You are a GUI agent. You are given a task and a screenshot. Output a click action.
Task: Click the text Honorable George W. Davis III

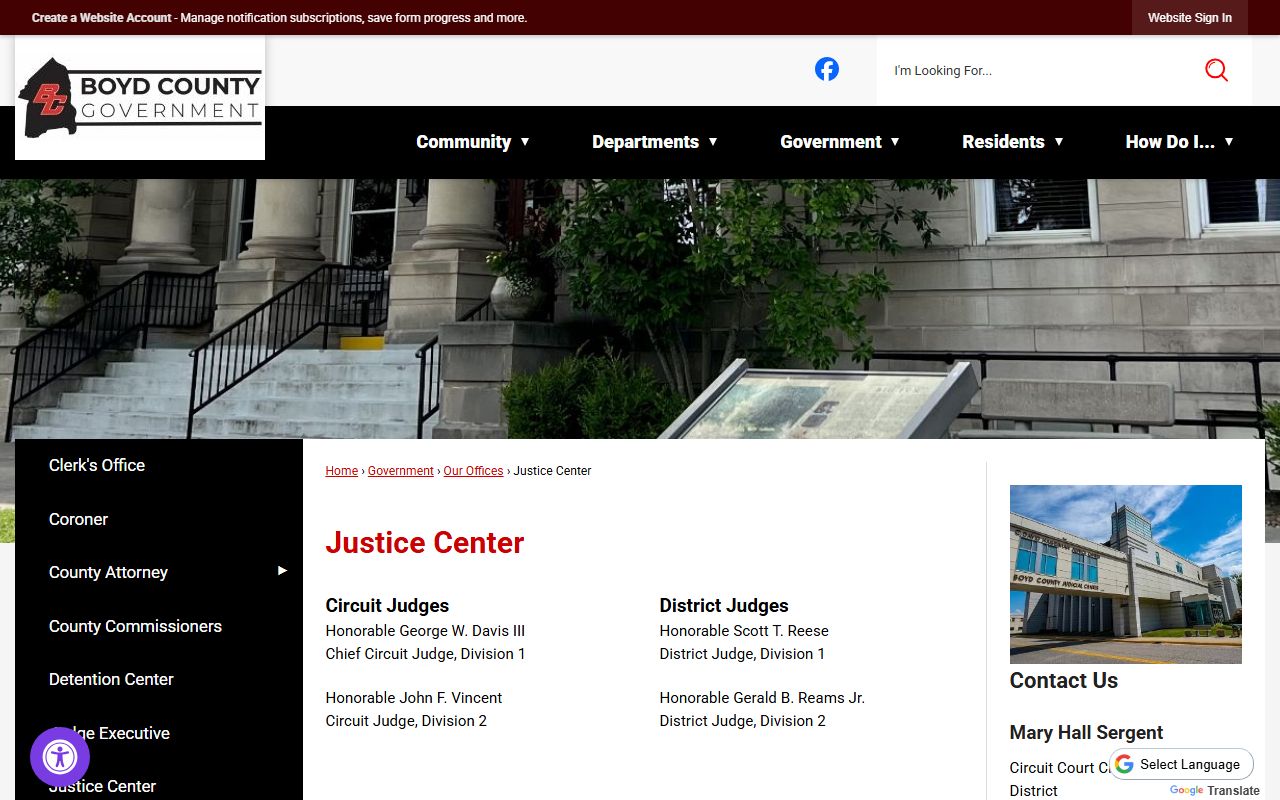(425, 631)
